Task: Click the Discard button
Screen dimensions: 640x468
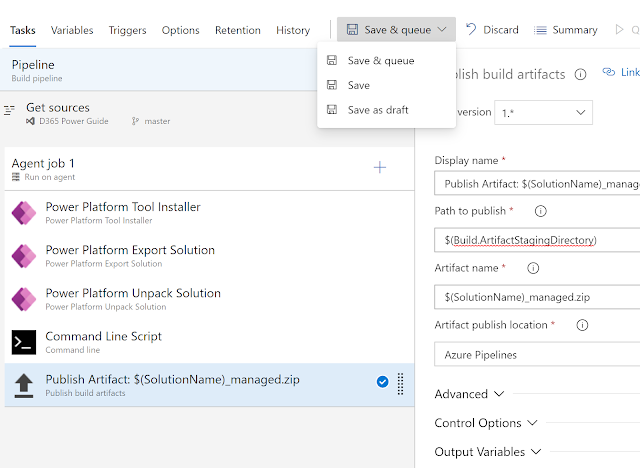Action: pos(492,30)
